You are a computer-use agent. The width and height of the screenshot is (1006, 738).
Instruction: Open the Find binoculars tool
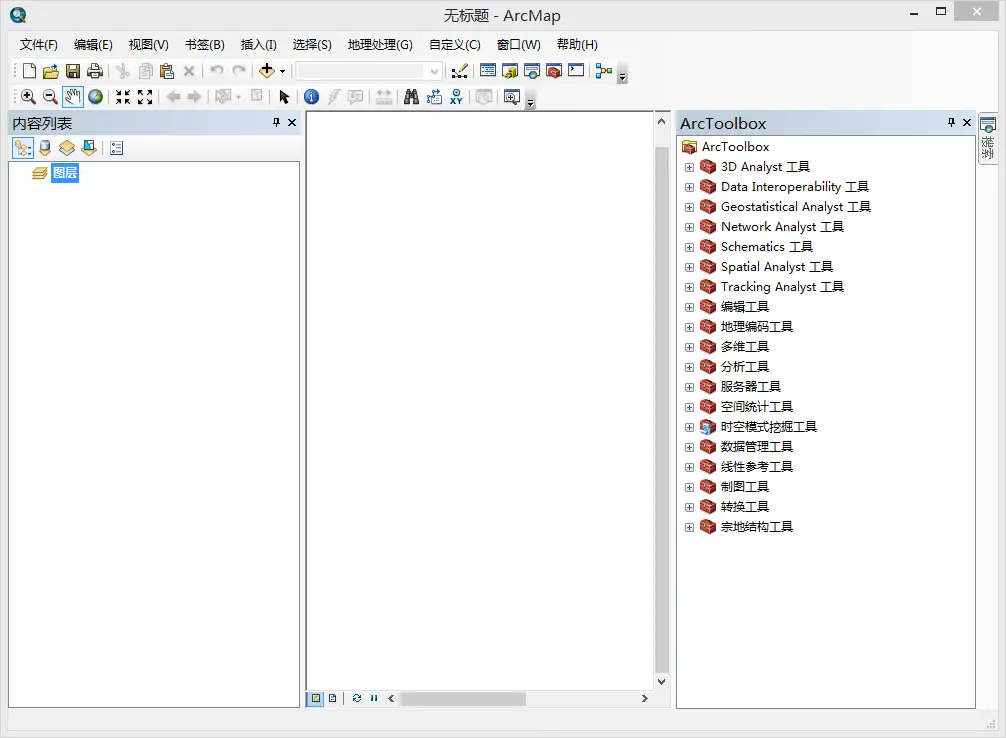411,97
